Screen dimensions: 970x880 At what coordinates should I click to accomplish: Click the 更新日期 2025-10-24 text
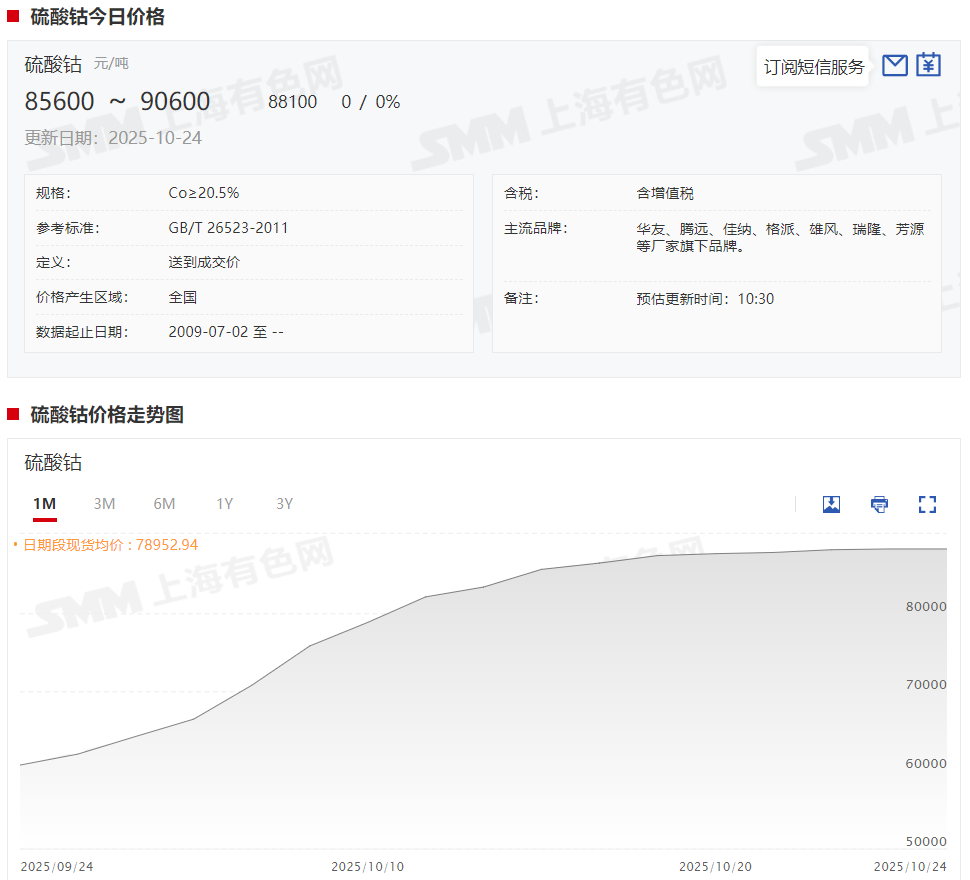[x=113, y=138]
